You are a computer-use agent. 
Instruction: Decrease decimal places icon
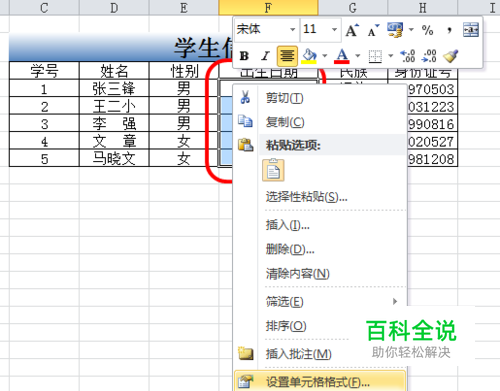click(x=429, y=56)
